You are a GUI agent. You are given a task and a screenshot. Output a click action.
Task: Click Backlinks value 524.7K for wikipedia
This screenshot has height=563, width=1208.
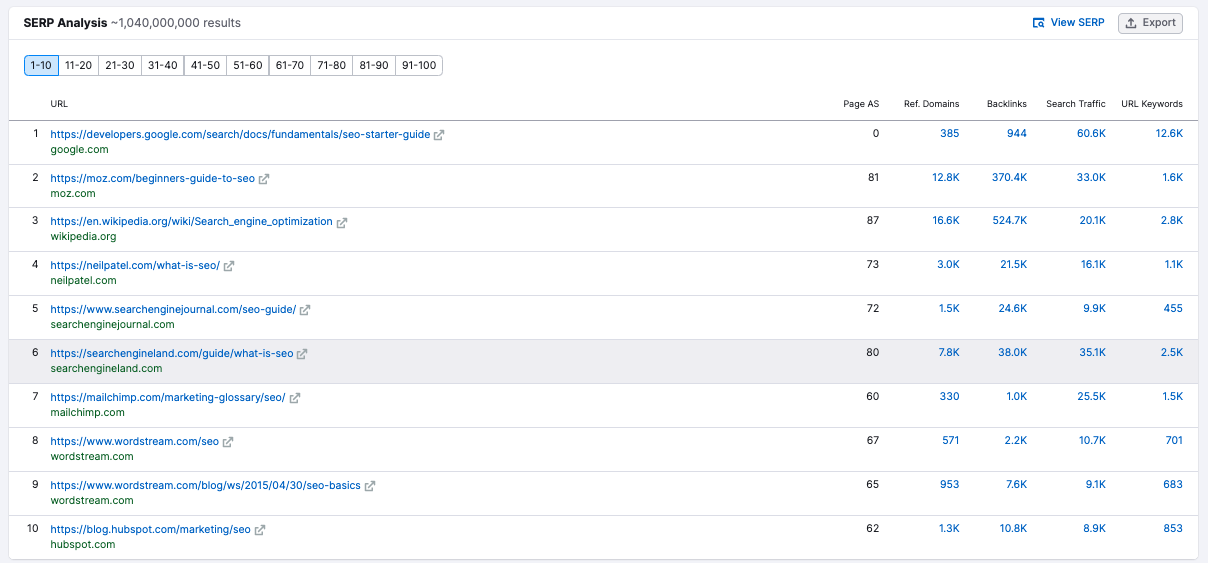[1009, 222]
